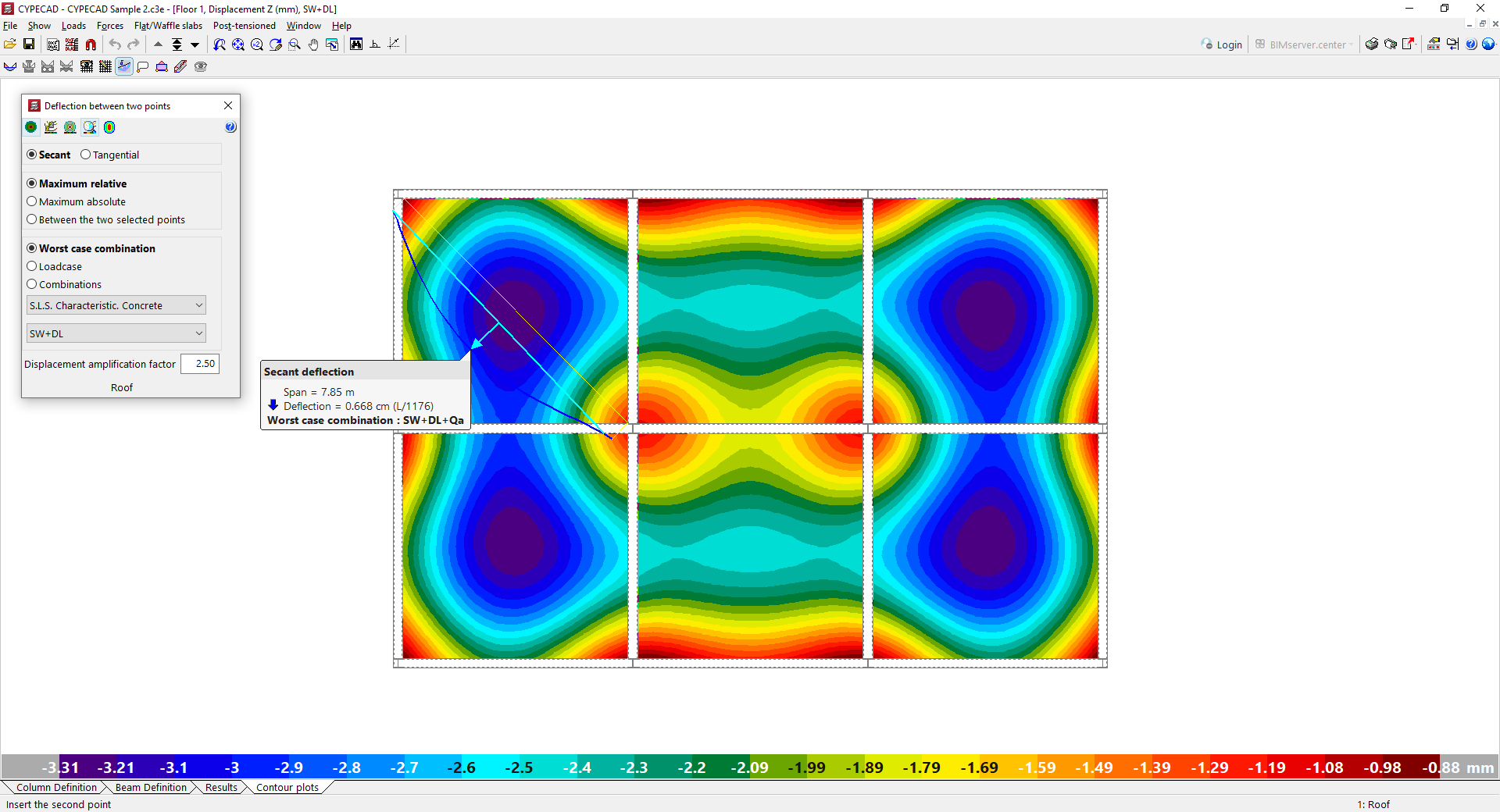Image resolution: width=1500 pixels, height=812 pixels.
Task: Activate the red magnet object snap icon
Action: point(91,45)
